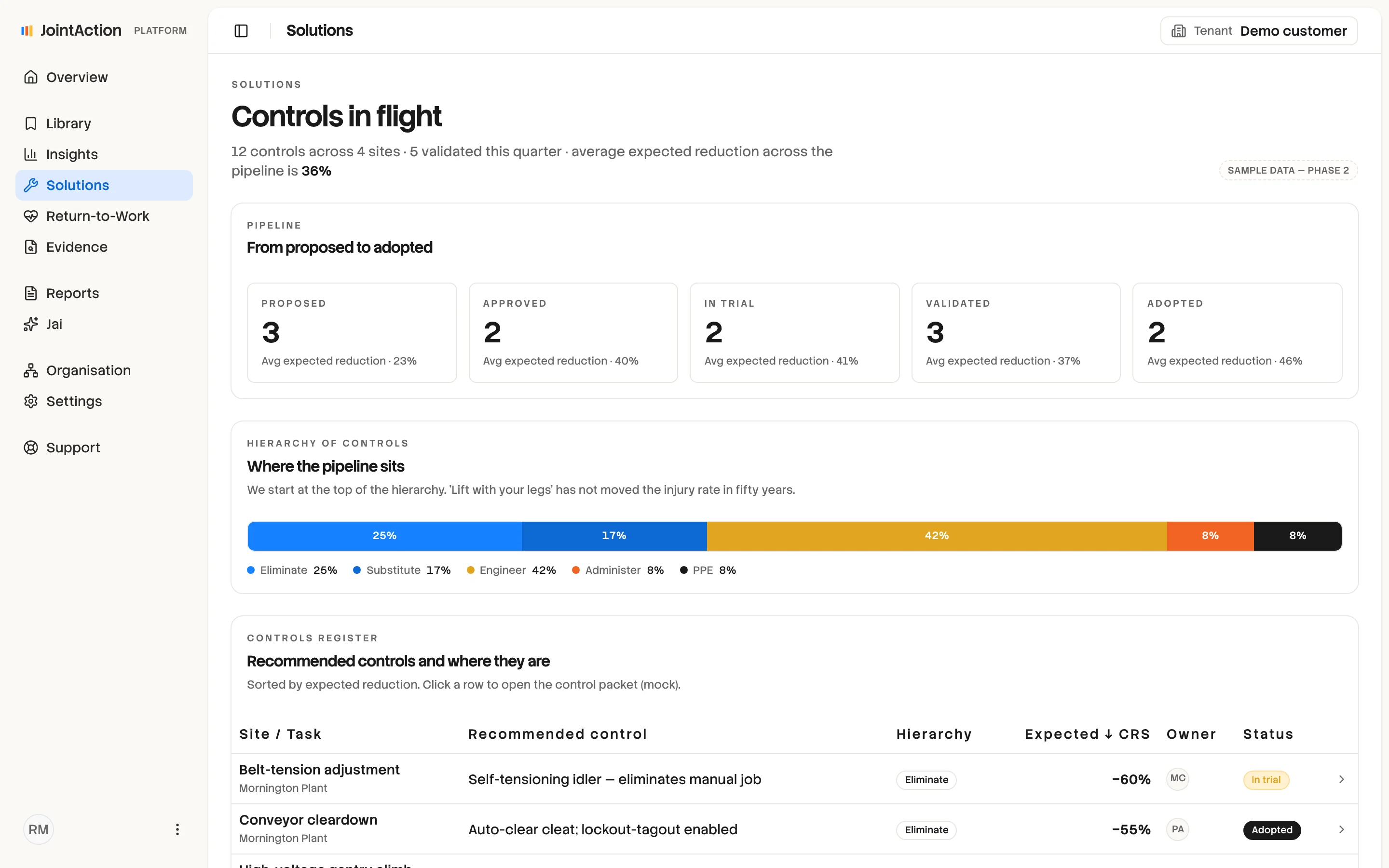Click the Hierarchy column header
This screenshot has width=1389, height=868.
tap(934, 734)
